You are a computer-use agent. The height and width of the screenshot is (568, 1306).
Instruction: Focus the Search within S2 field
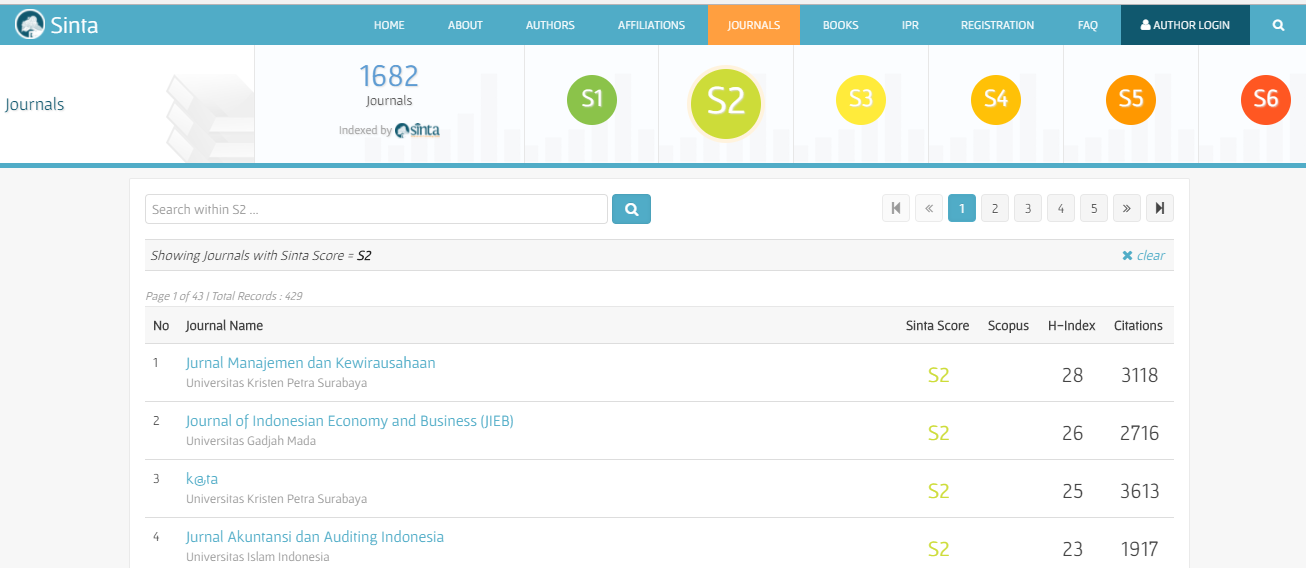pyautogui.click(x=376, y=209)
